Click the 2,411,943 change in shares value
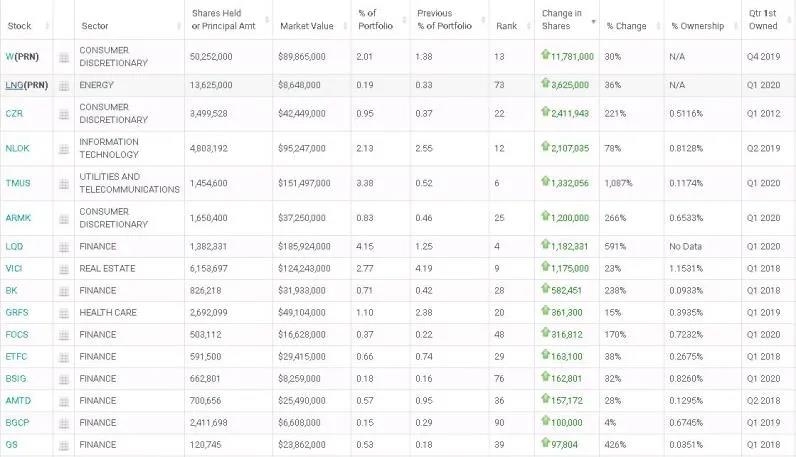The image size is (796, 457). point(571,114)
